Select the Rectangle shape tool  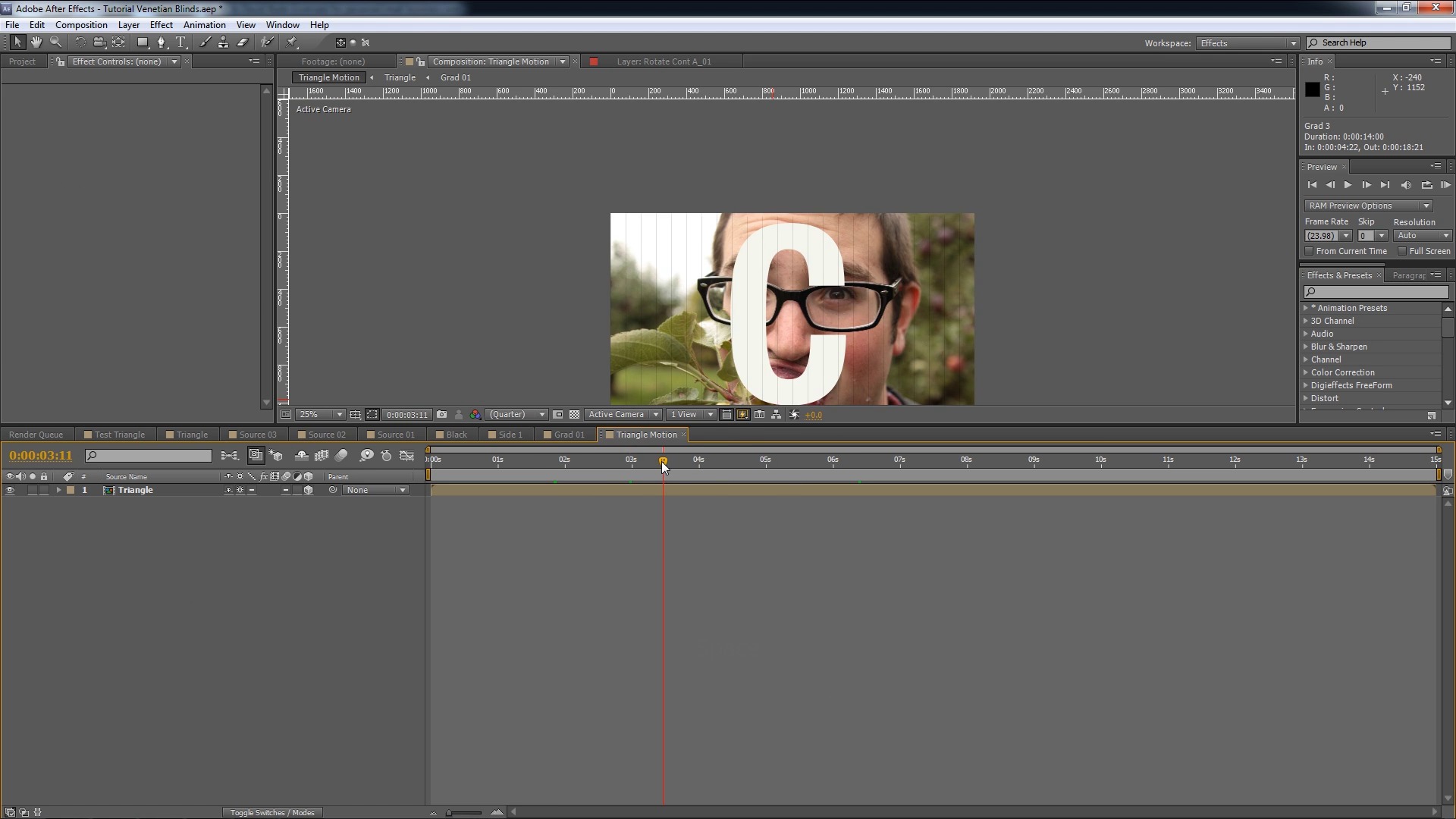pos(142,42)
